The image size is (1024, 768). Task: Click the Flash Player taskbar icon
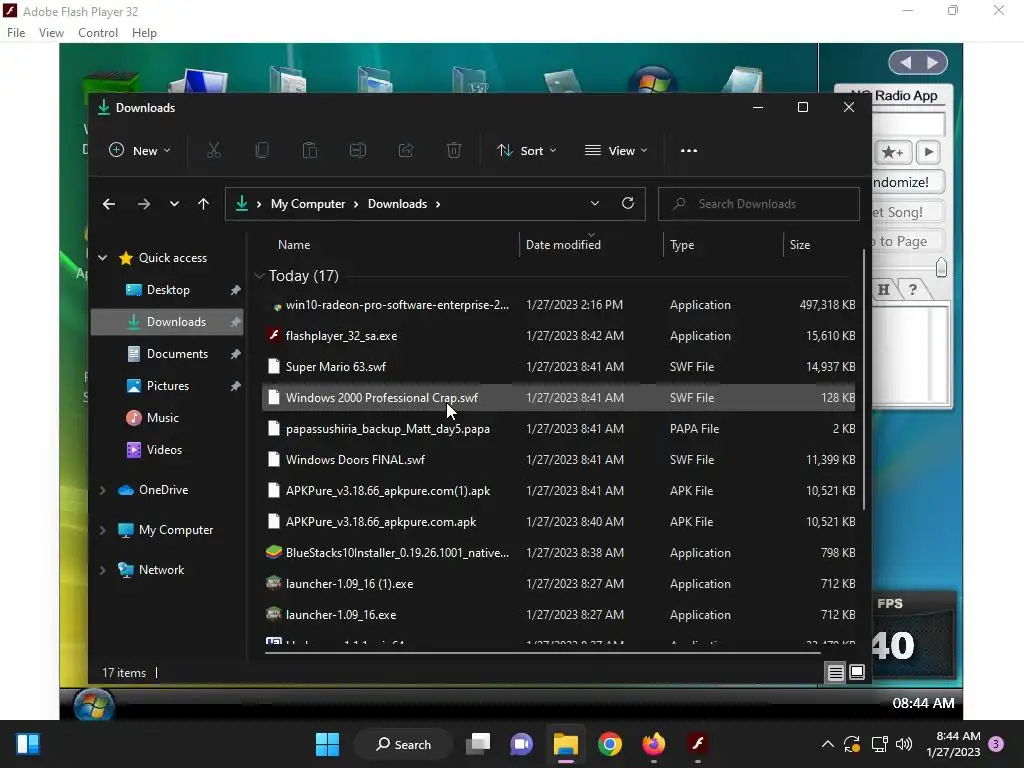(x=697, y=744)
